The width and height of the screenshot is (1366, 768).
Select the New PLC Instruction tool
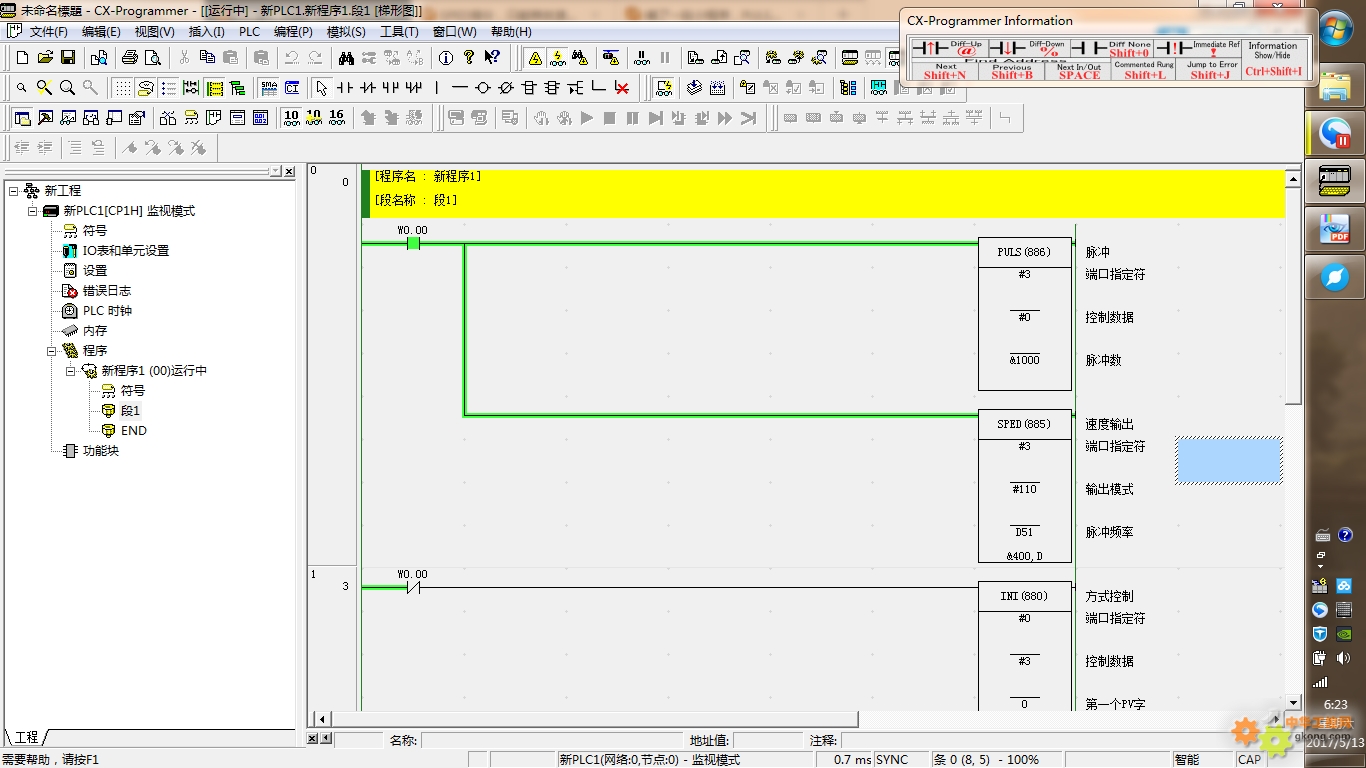tap(528, 88)
